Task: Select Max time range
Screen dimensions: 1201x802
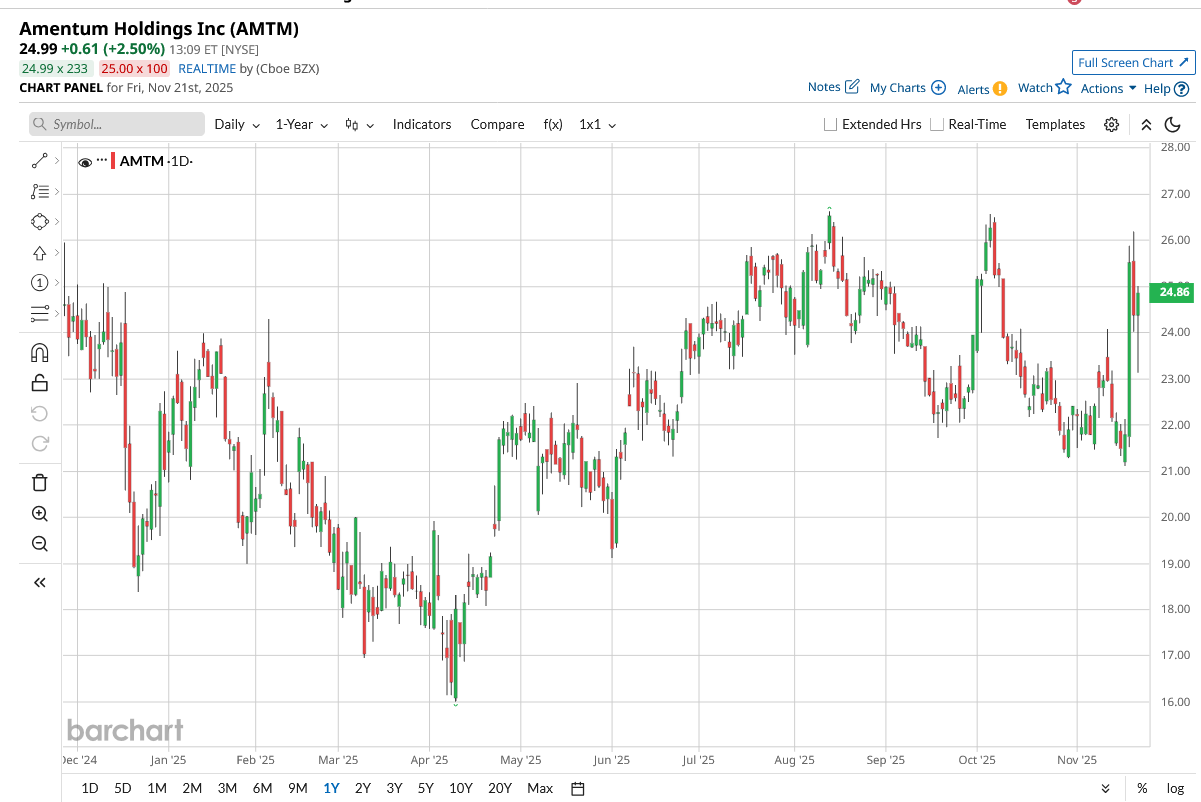Action: click(540, 788)
